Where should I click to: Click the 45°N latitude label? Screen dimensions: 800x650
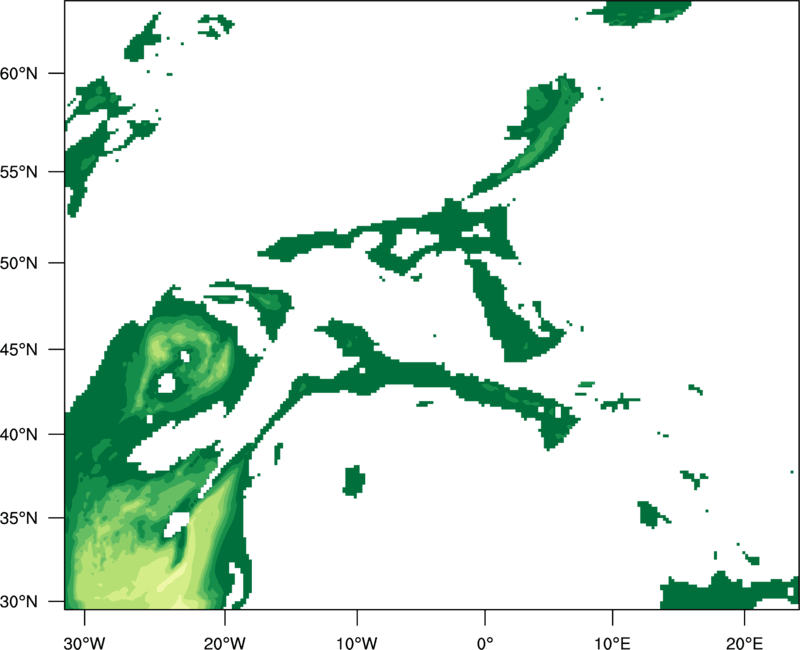19,350
